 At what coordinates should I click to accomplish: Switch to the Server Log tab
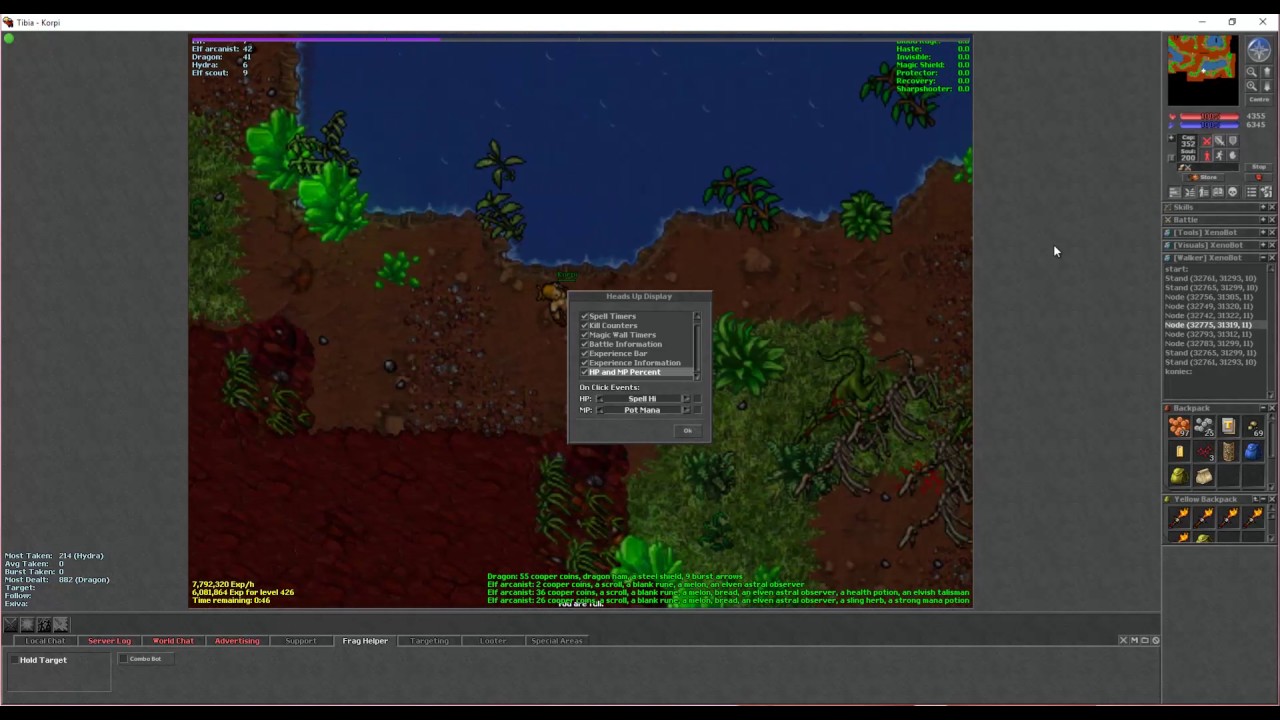click(109, 641)
